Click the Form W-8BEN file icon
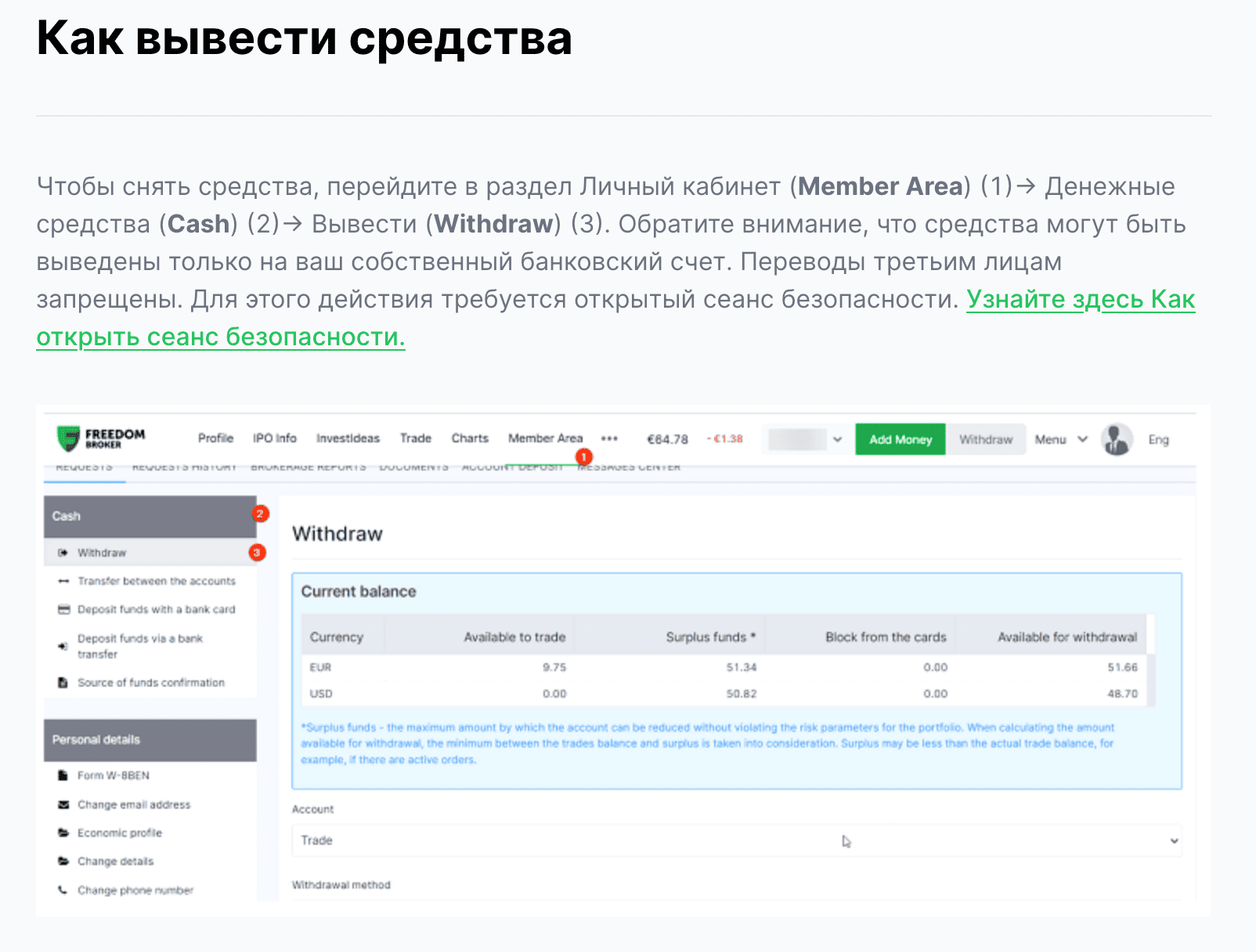 click(63, 776)
